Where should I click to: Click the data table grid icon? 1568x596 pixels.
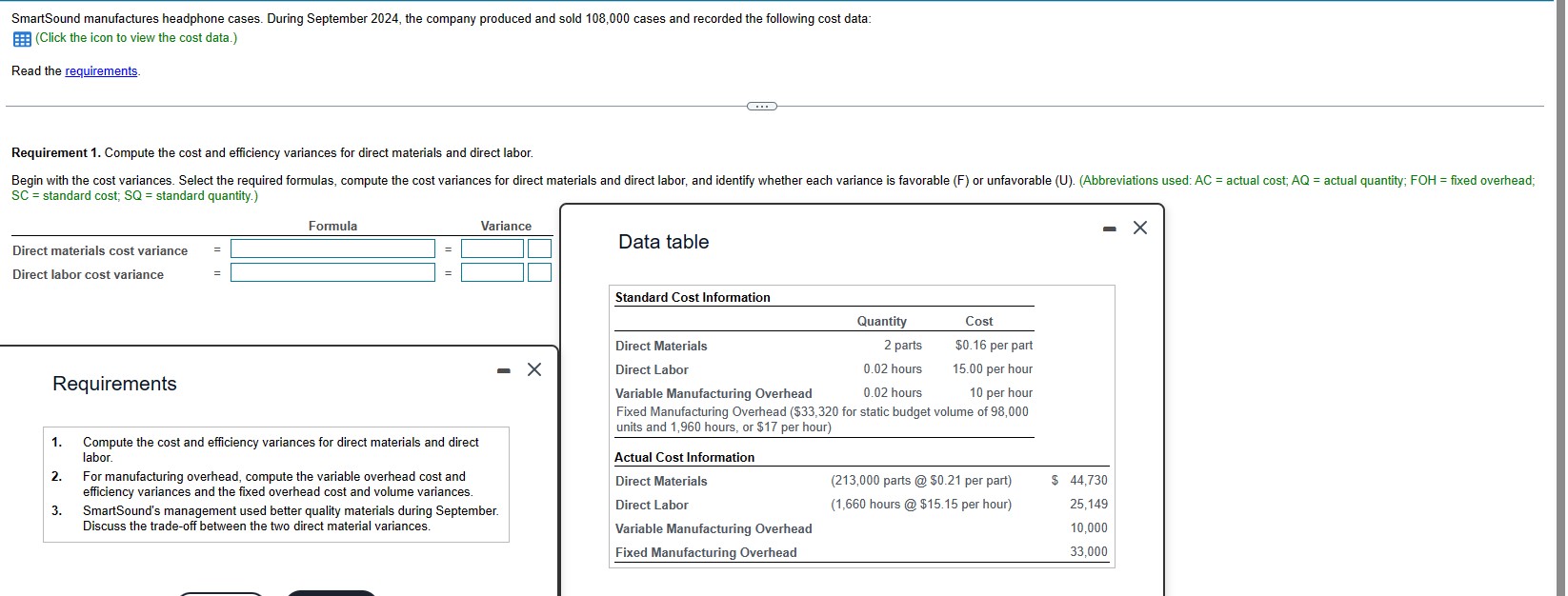point(21,39)
